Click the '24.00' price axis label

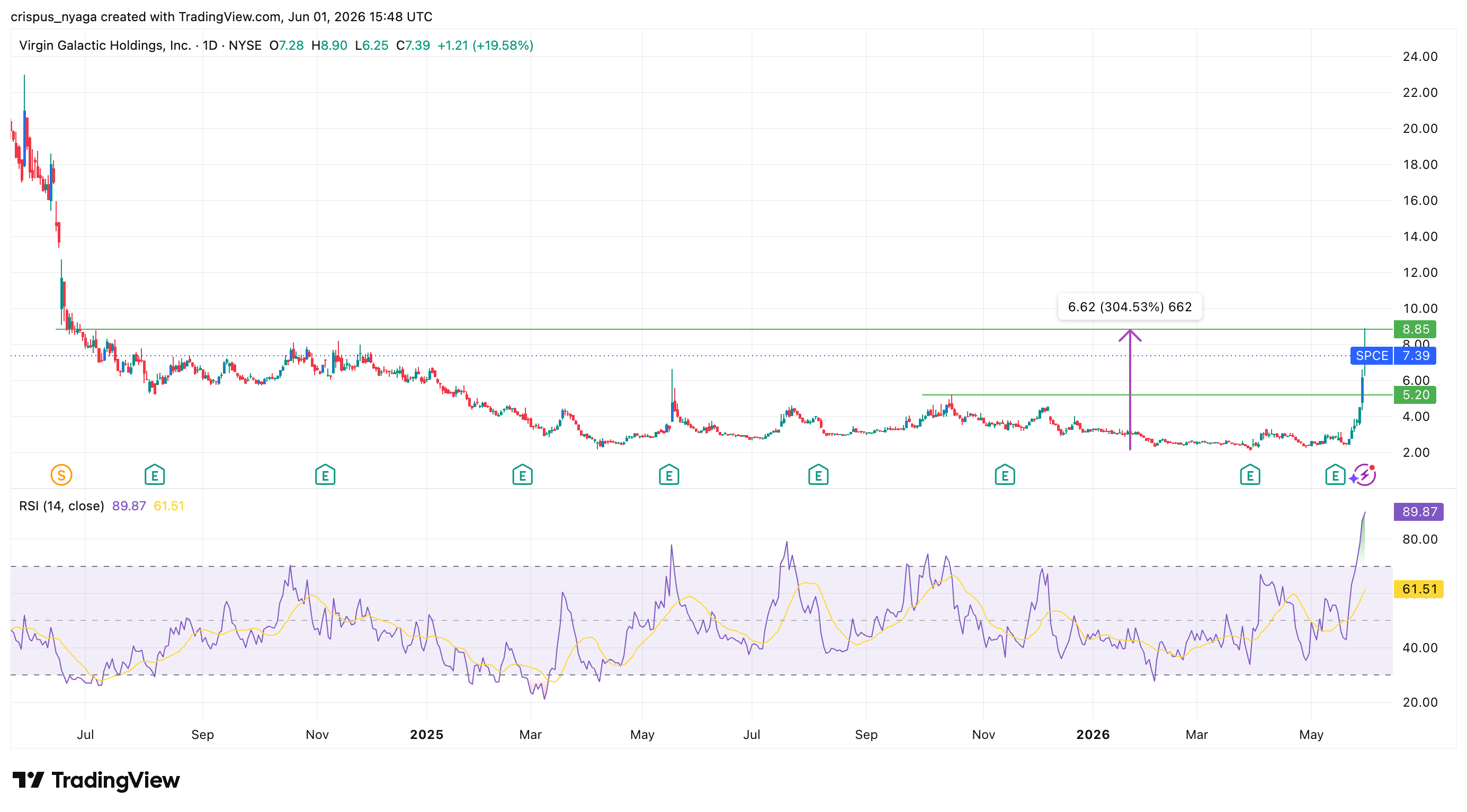pos(1420,56)
